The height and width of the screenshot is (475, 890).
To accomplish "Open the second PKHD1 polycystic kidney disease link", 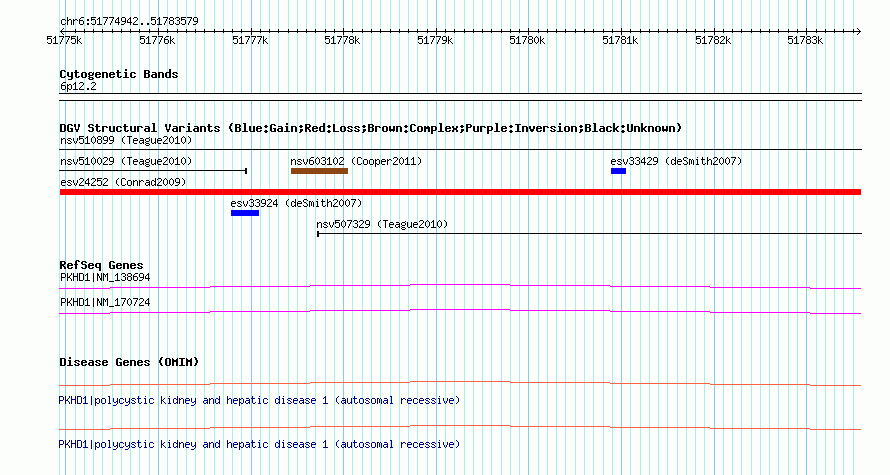I will 259,444.
